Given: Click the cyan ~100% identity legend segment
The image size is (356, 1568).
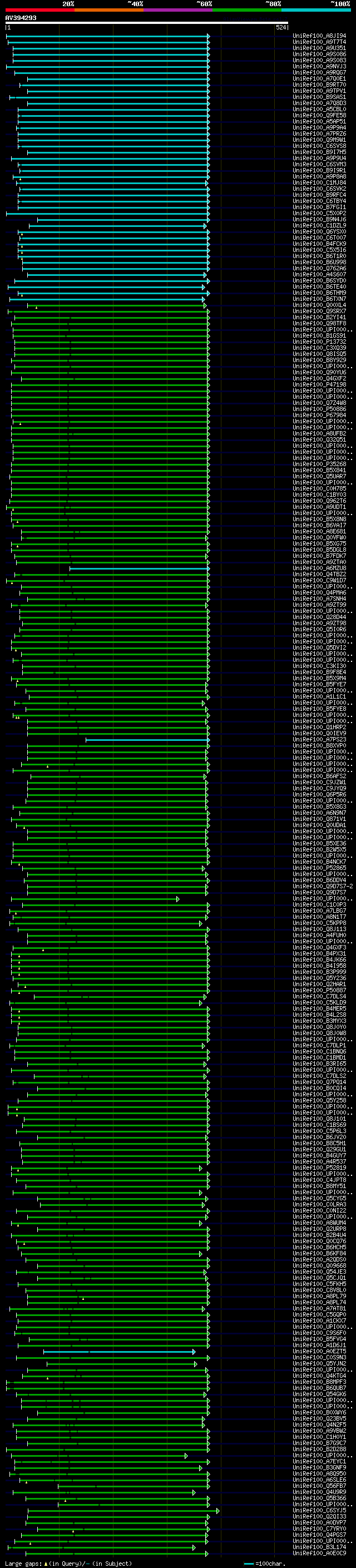Looking at the screenshot, I should point(317,10).
